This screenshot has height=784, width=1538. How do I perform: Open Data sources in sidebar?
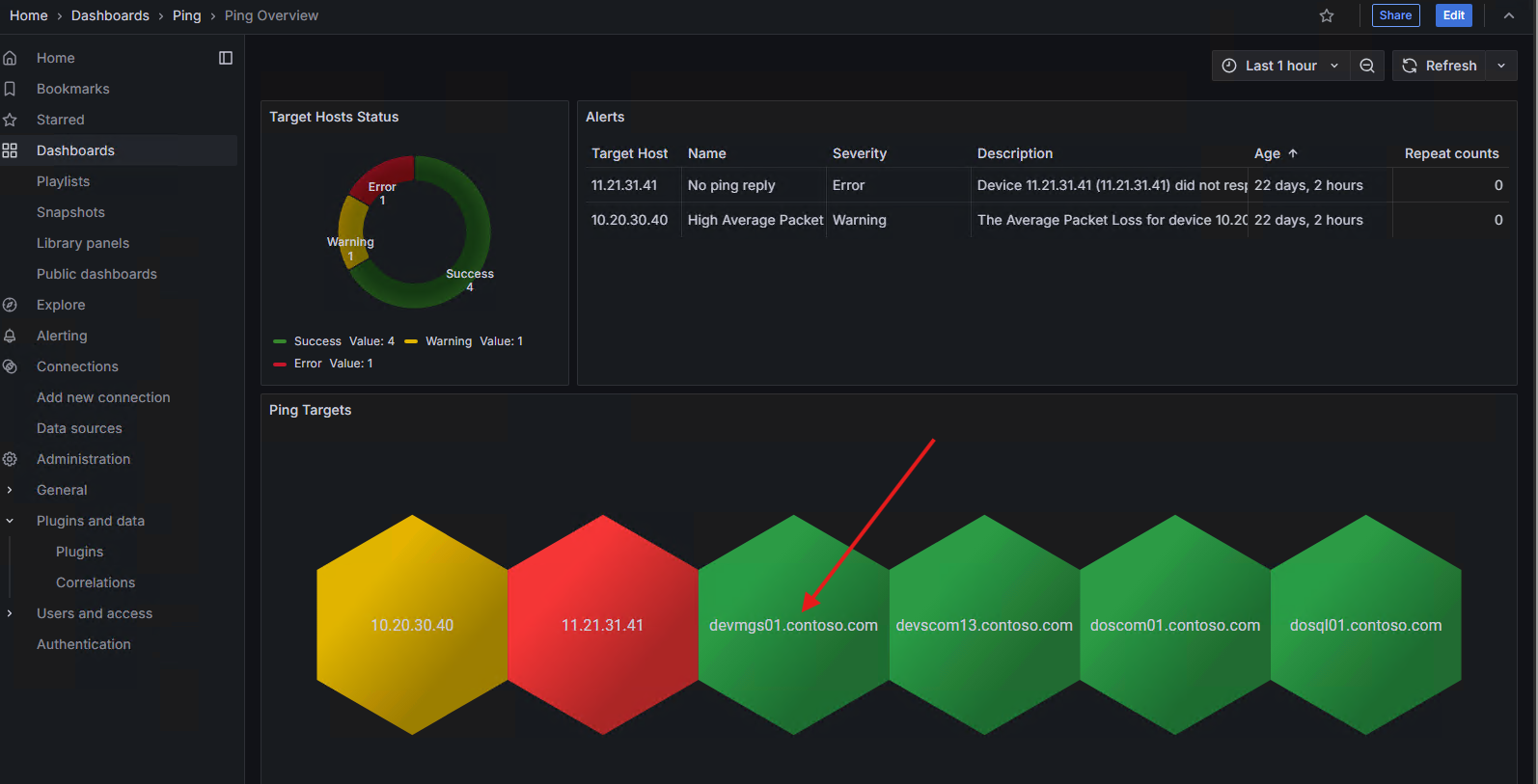pos(79,428)
